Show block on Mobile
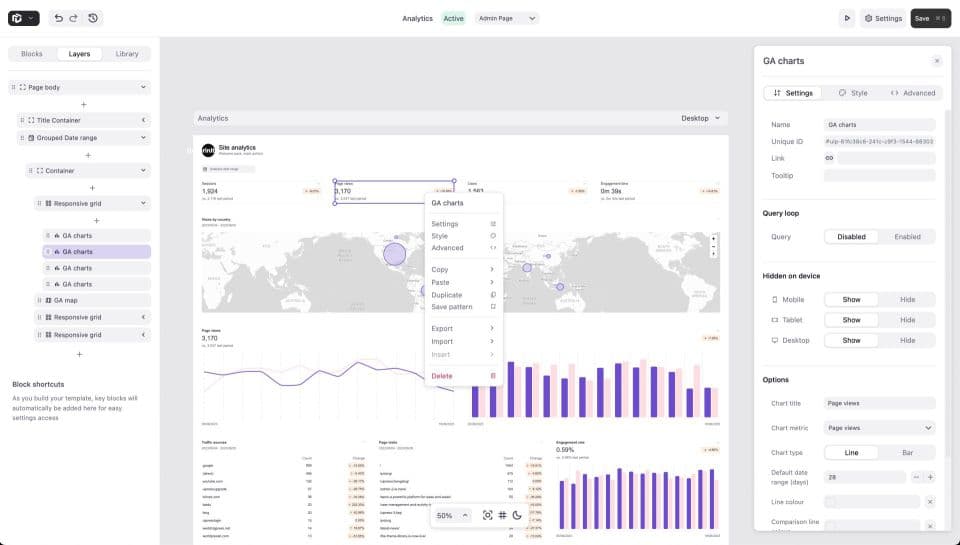Screen dimensions: 960x545 (851, 299)
